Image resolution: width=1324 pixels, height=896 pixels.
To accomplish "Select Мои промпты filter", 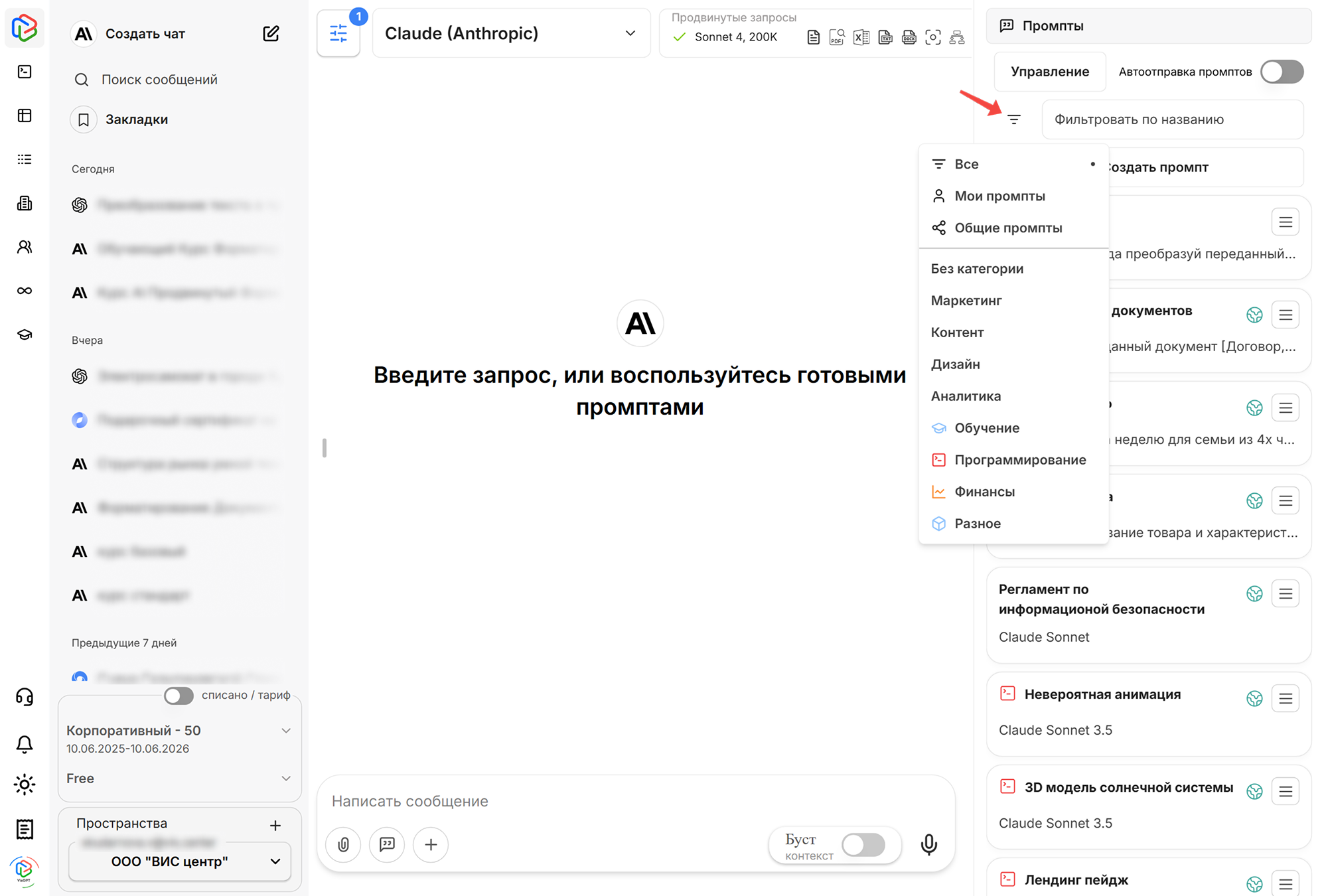I will coord(1013,196).
